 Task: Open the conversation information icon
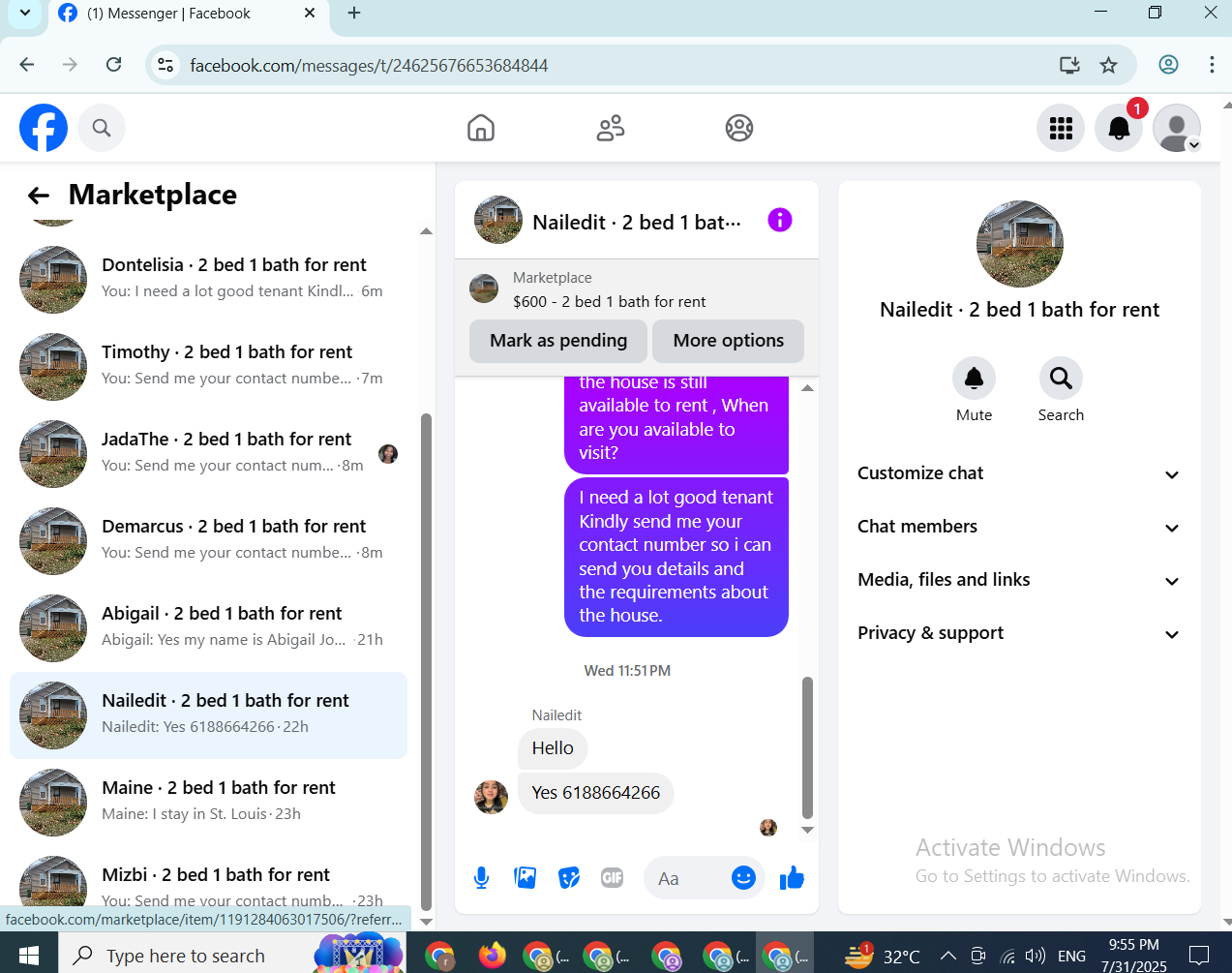(x=779, y=221)
